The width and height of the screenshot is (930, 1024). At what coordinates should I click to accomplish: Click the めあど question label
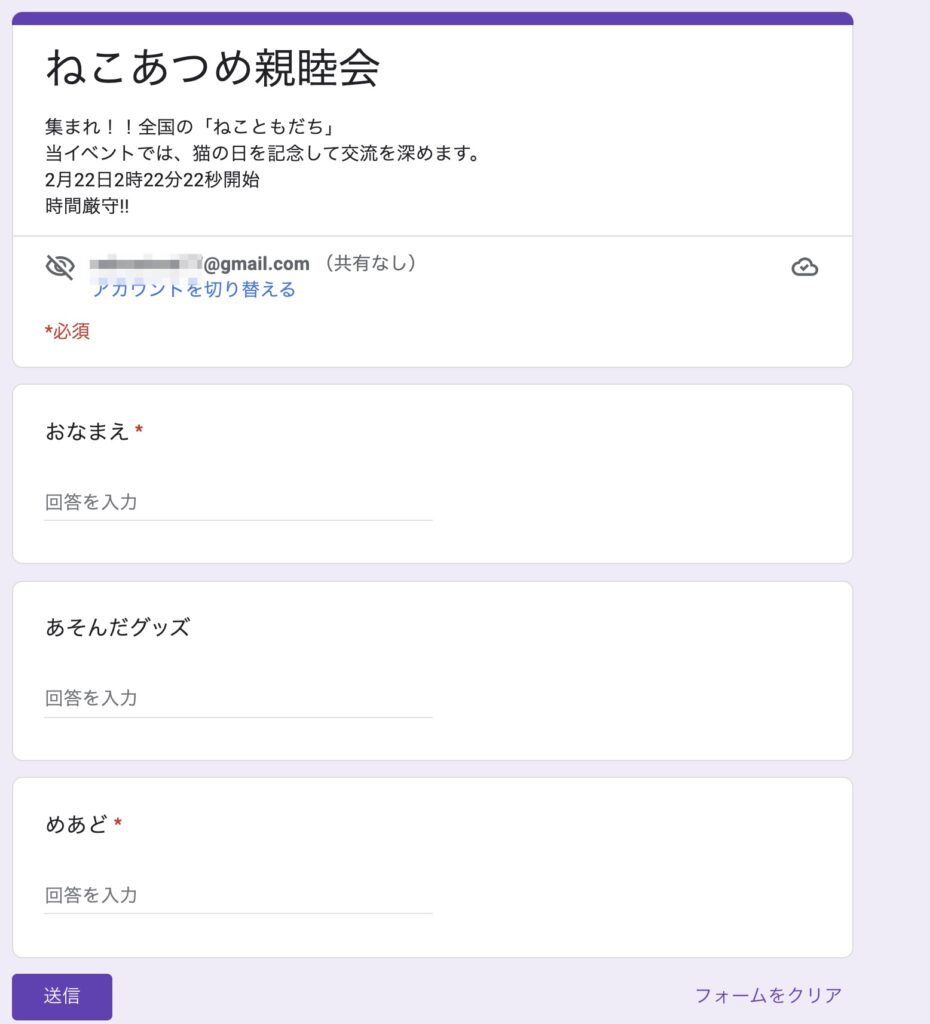pos(76,824)
